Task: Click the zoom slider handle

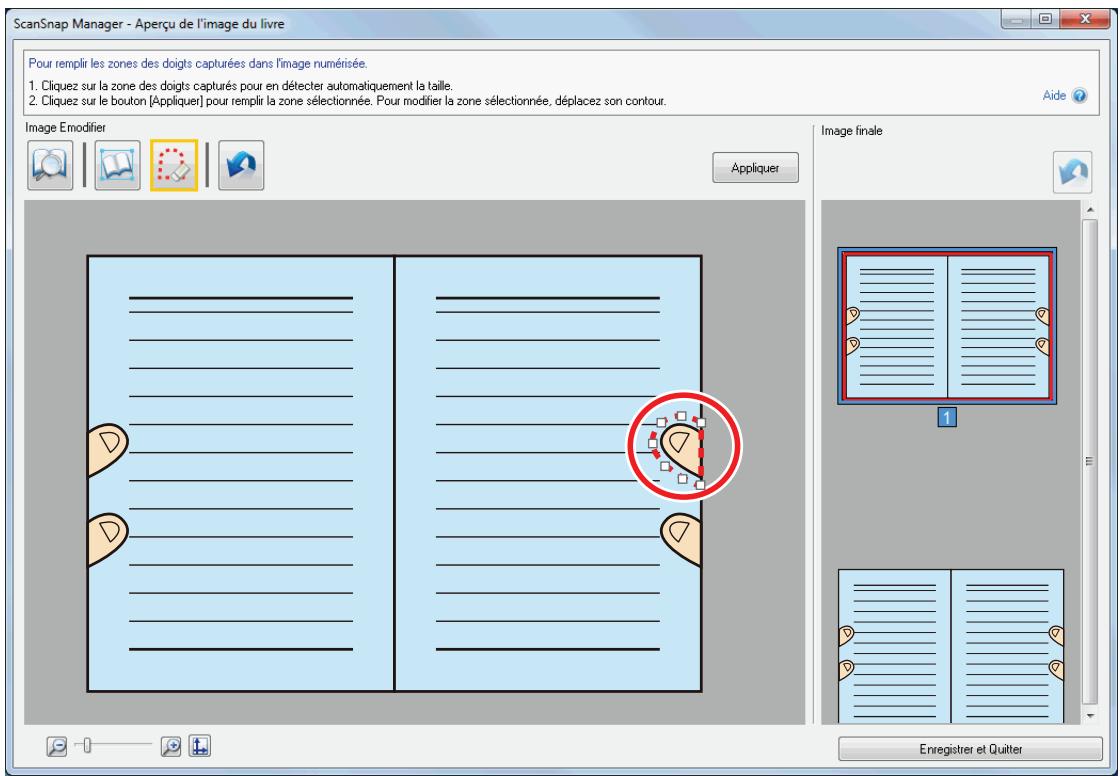Action: [87, 746]
